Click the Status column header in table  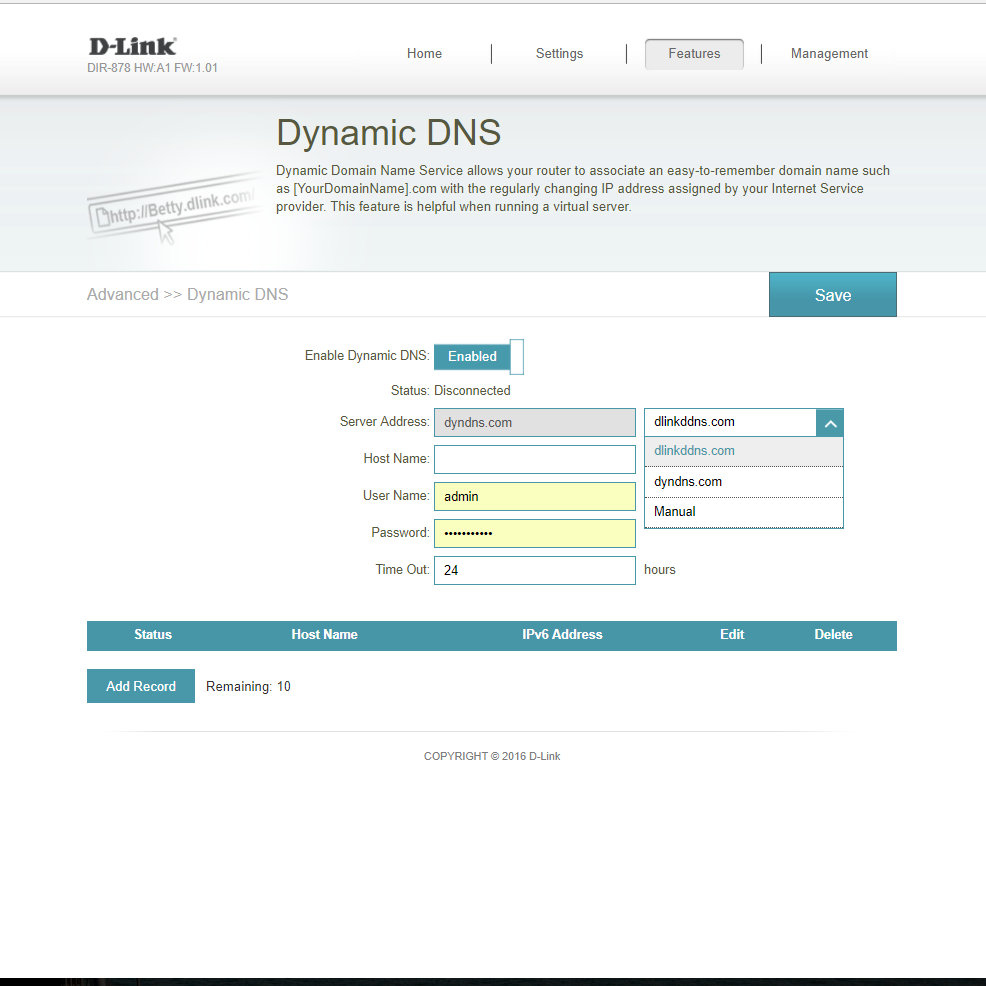(x=153, y=635)
